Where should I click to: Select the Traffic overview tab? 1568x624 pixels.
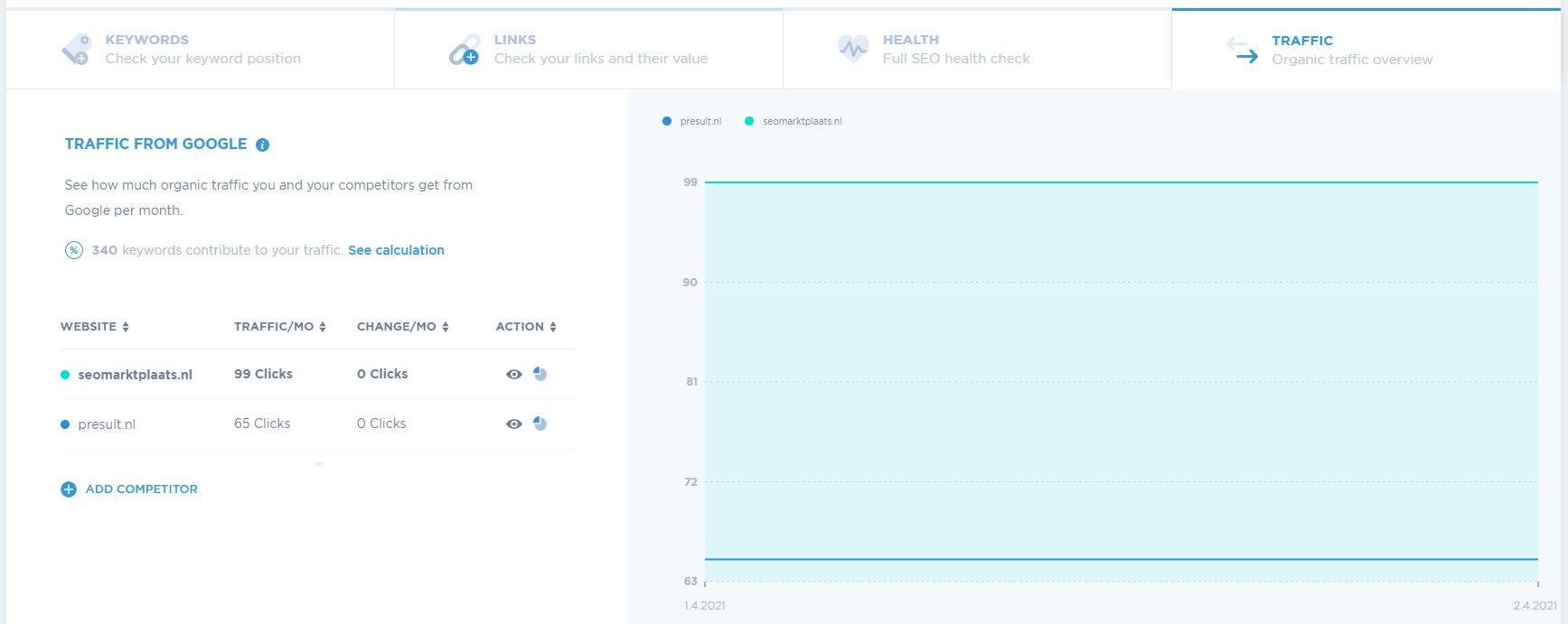coord(1366,50)
